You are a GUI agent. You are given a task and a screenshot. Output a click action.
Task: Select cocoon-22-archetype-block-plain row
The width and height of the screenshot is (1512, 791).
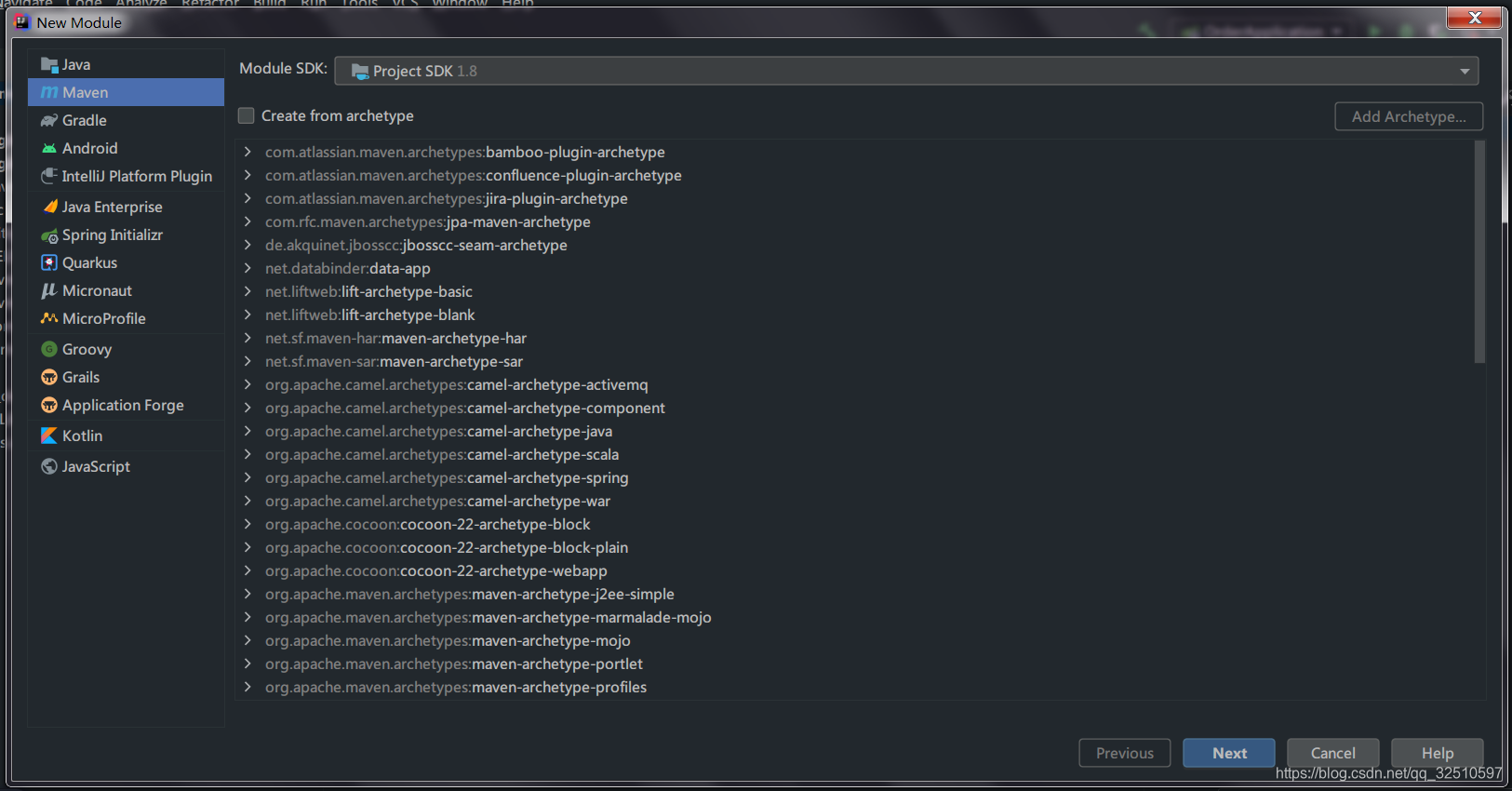(854, 547)
